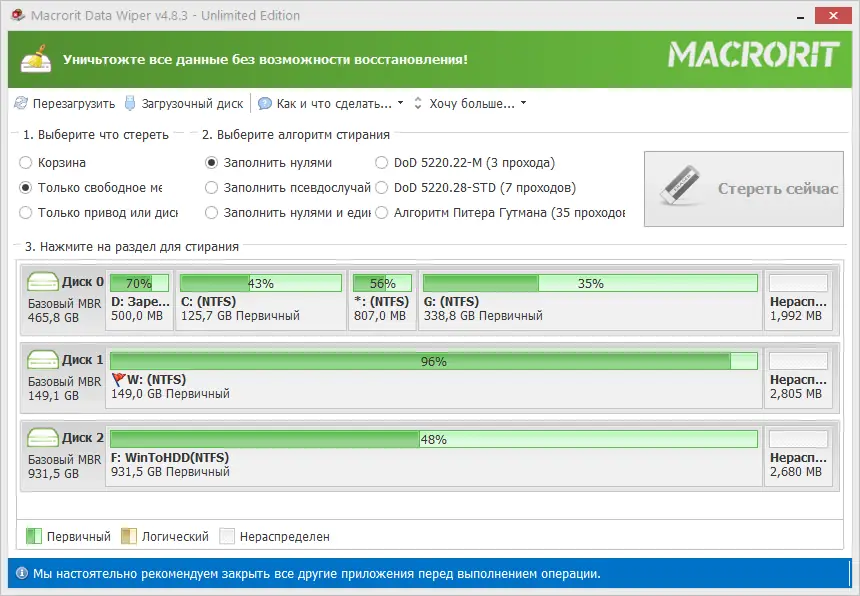Click 149,1 GB size under Диск 1
860x596 pixels.
[x=53, y=395]
